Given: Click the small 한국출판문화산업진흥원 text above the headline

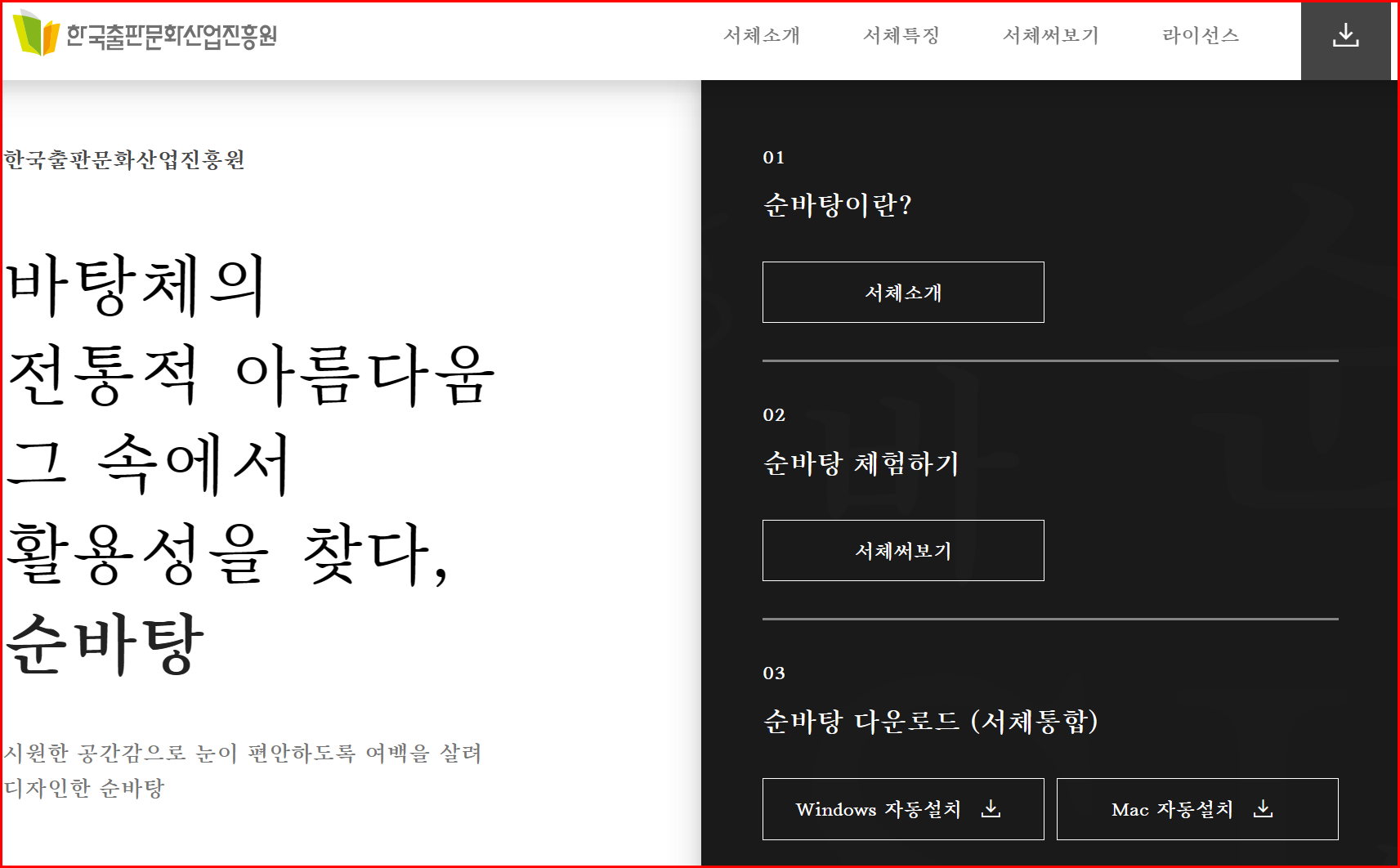Looking at the screenshot, I should (x=125, y=159).
